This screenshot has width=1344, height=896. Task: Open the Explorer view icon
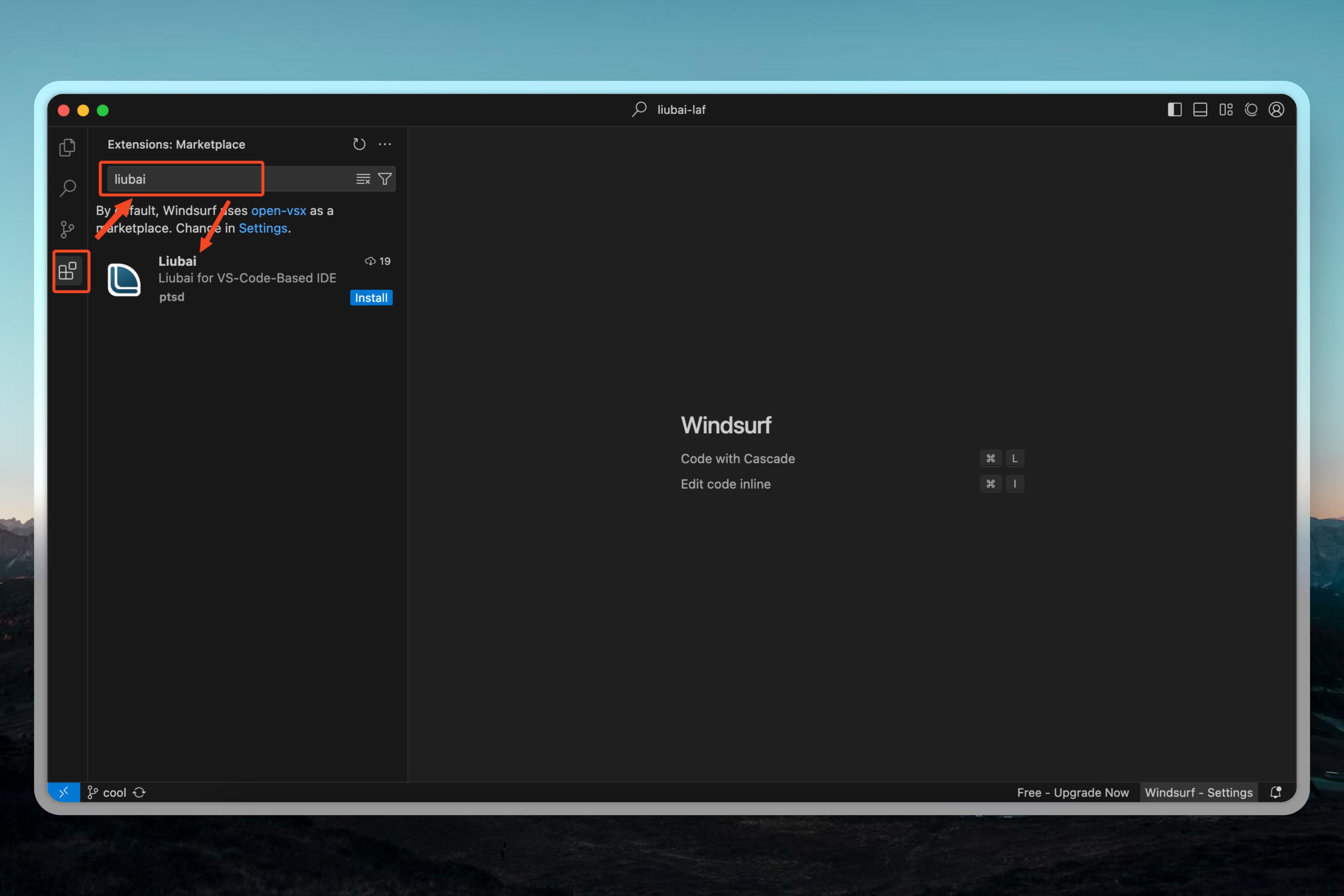point(68,147)
